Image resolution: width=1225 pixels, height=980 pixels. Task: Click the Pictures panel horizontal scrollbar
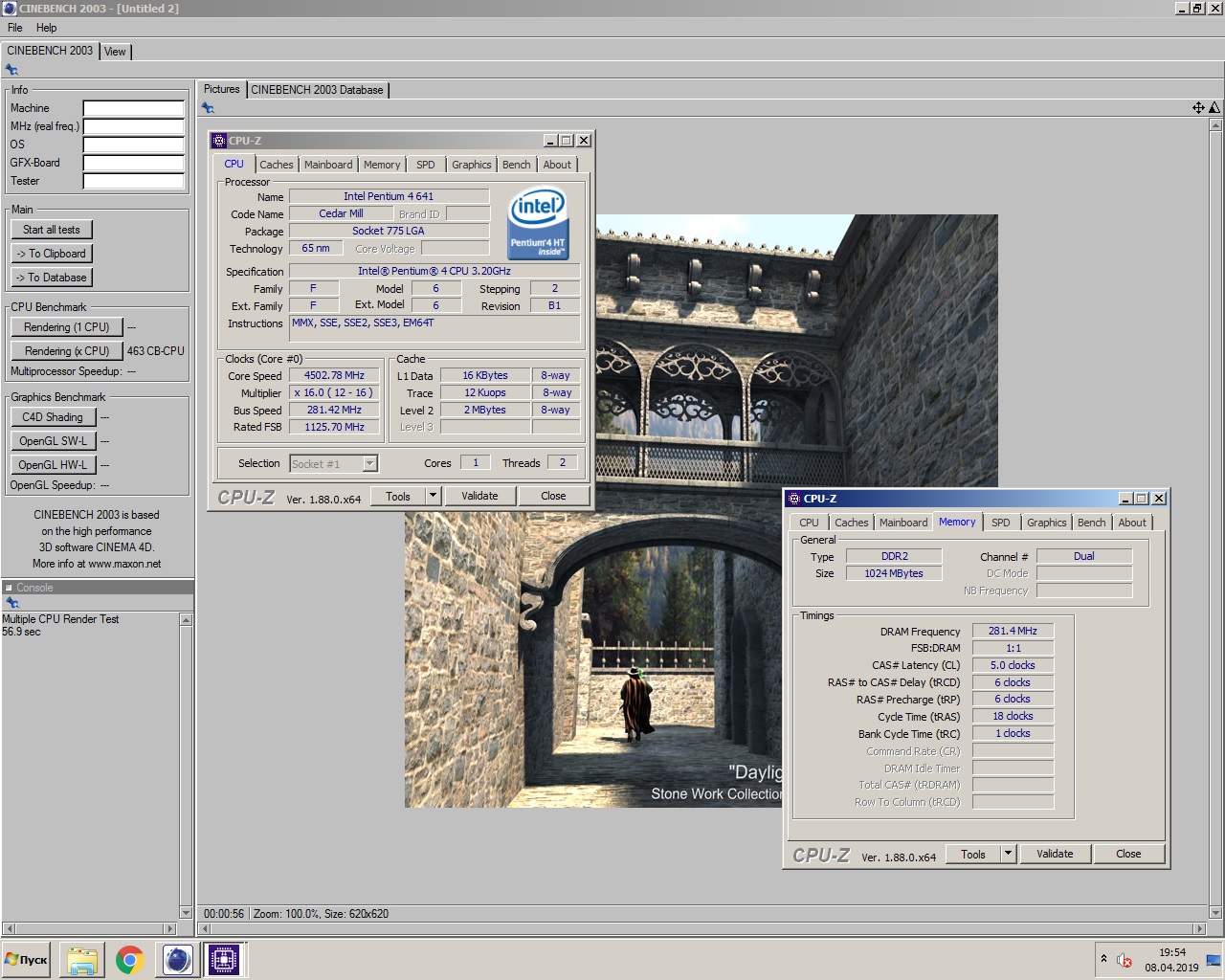click(702, 928)
